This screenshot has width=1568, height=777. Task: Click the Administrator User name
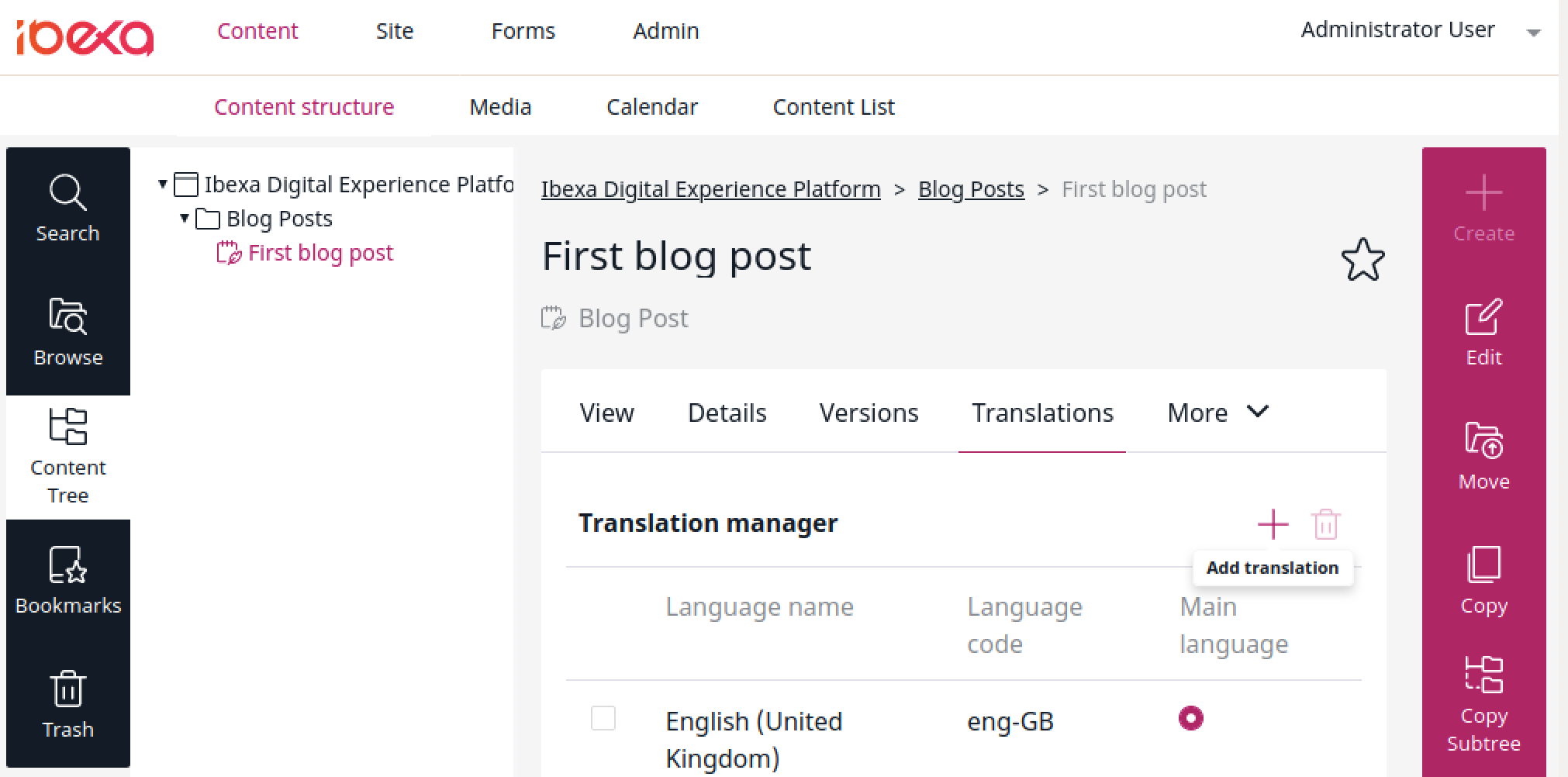click(1397, 29)
